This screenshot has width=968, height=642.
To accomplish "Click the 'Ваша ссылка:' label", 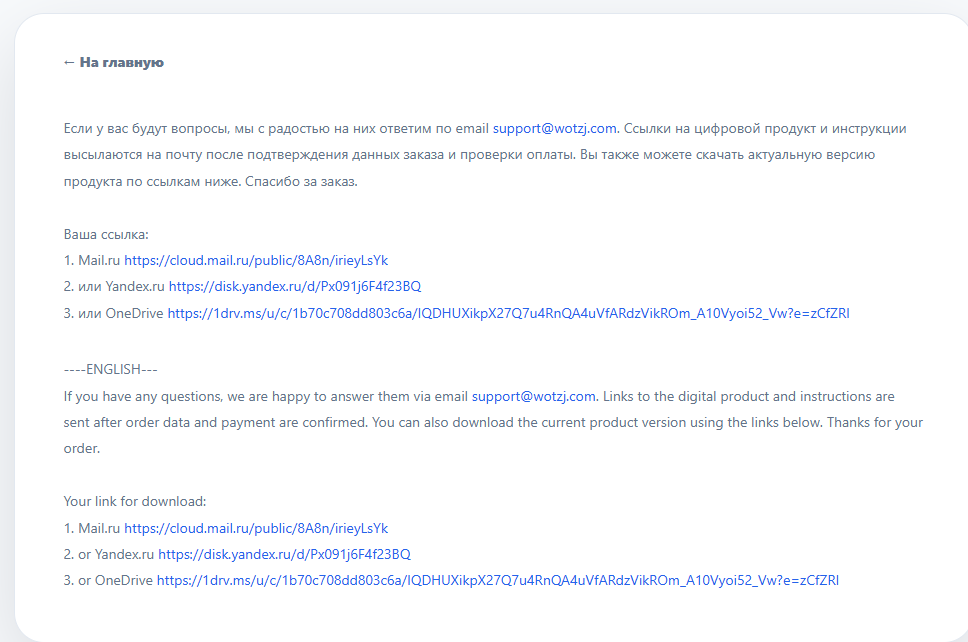I will 106,235.
